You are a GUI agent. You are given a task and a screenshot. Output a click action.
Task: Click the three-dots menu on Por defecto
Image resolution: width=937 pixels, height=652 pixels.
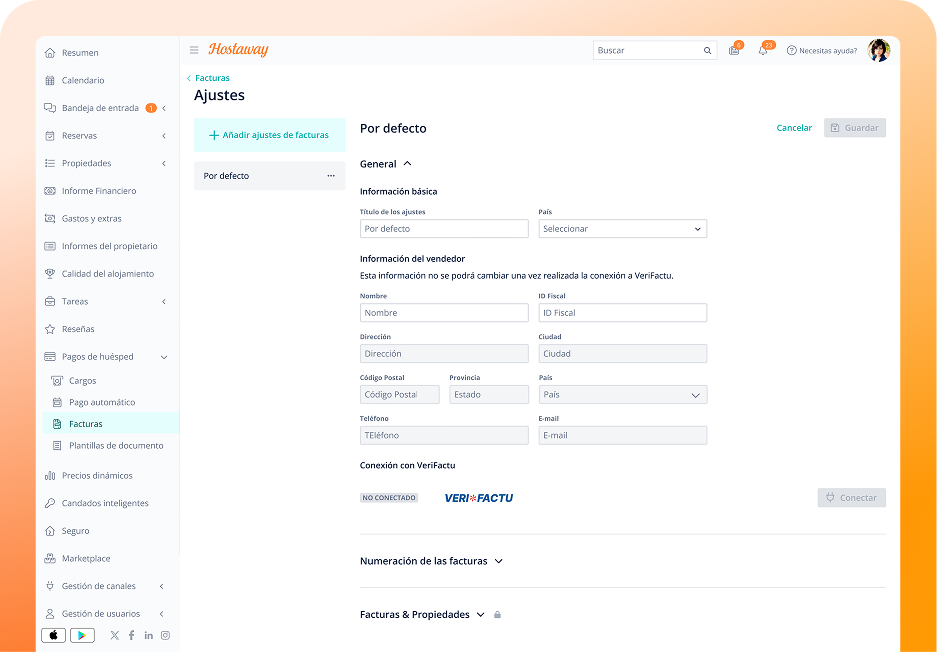[x=331, y=176]
